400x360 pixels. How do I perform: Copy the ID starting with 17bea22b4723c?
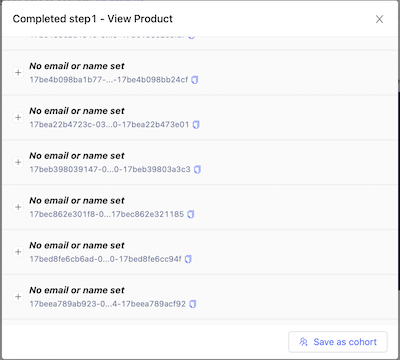[196, 125]
